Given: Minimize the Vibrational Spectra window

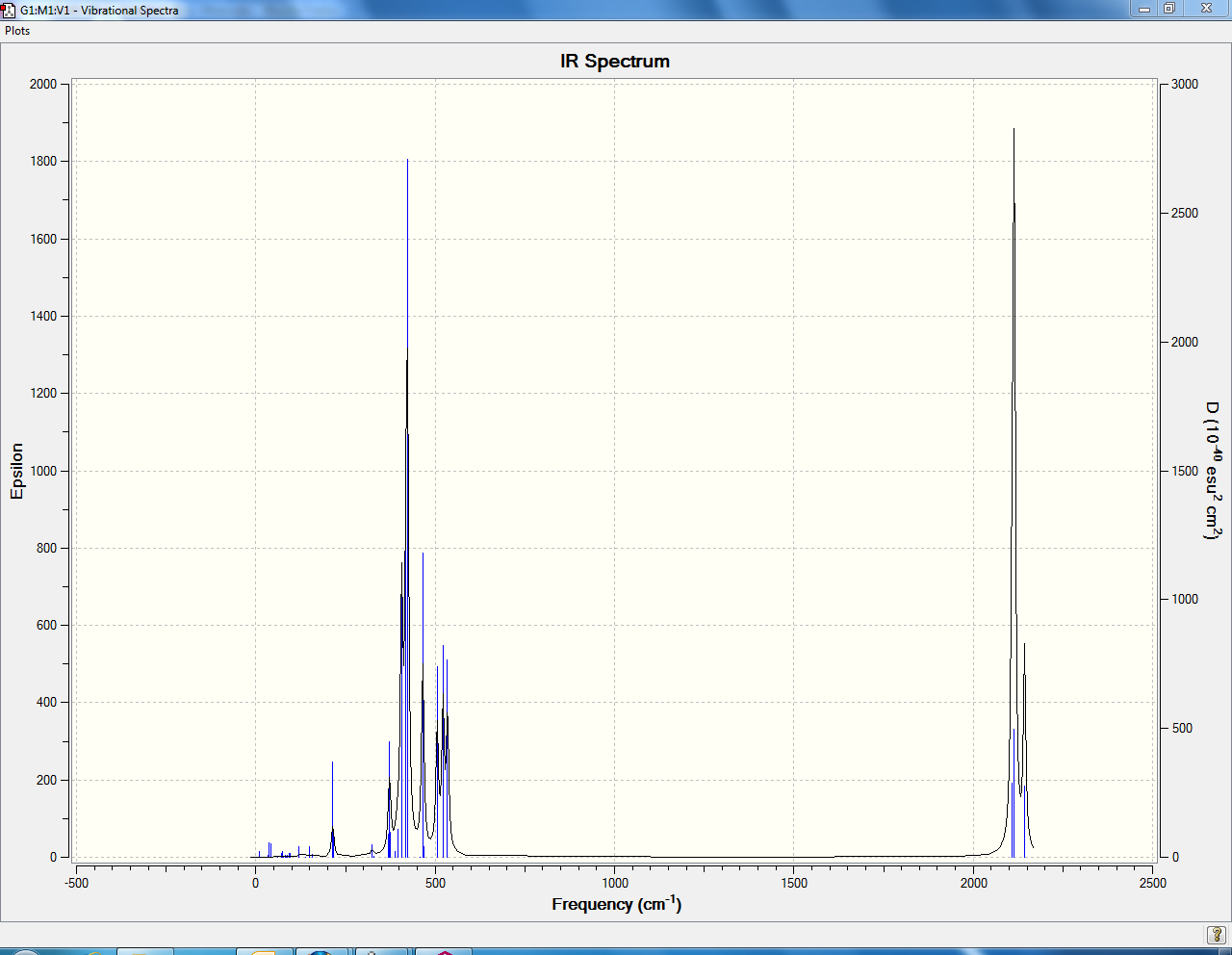Looking at the screenshot, I should pyautogui.click(x=1144, y=9).
